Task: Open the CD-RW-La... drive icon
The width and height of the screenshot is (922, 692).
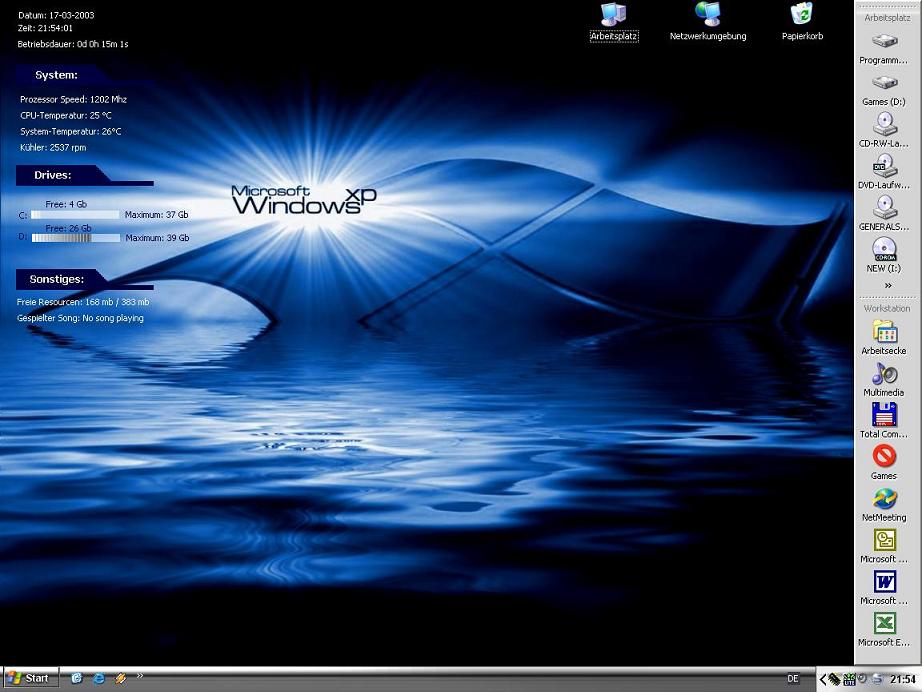Action: [884, 131]
